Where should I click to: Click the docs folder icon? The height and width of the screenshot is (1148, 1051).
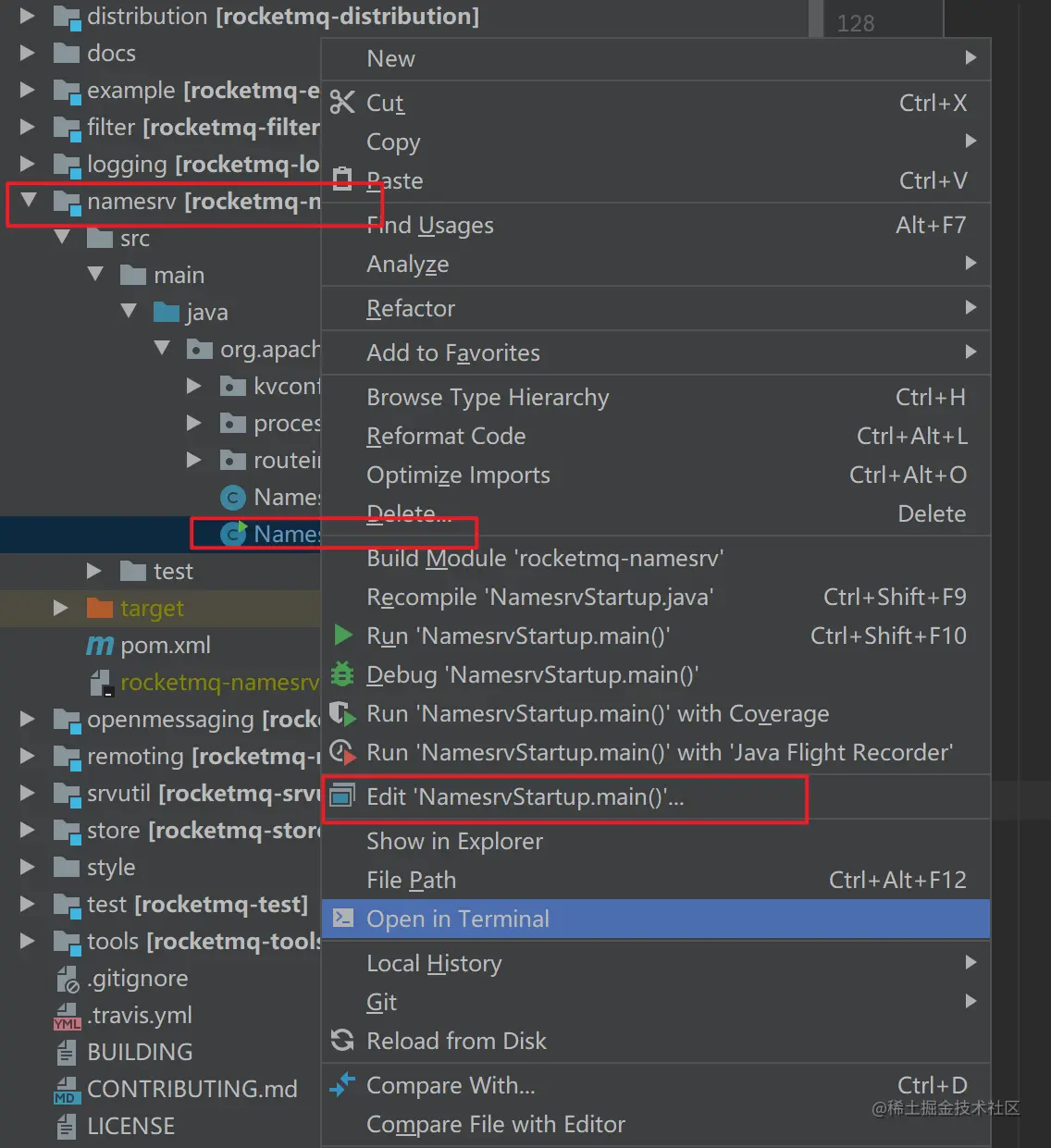tap(67, 53)
